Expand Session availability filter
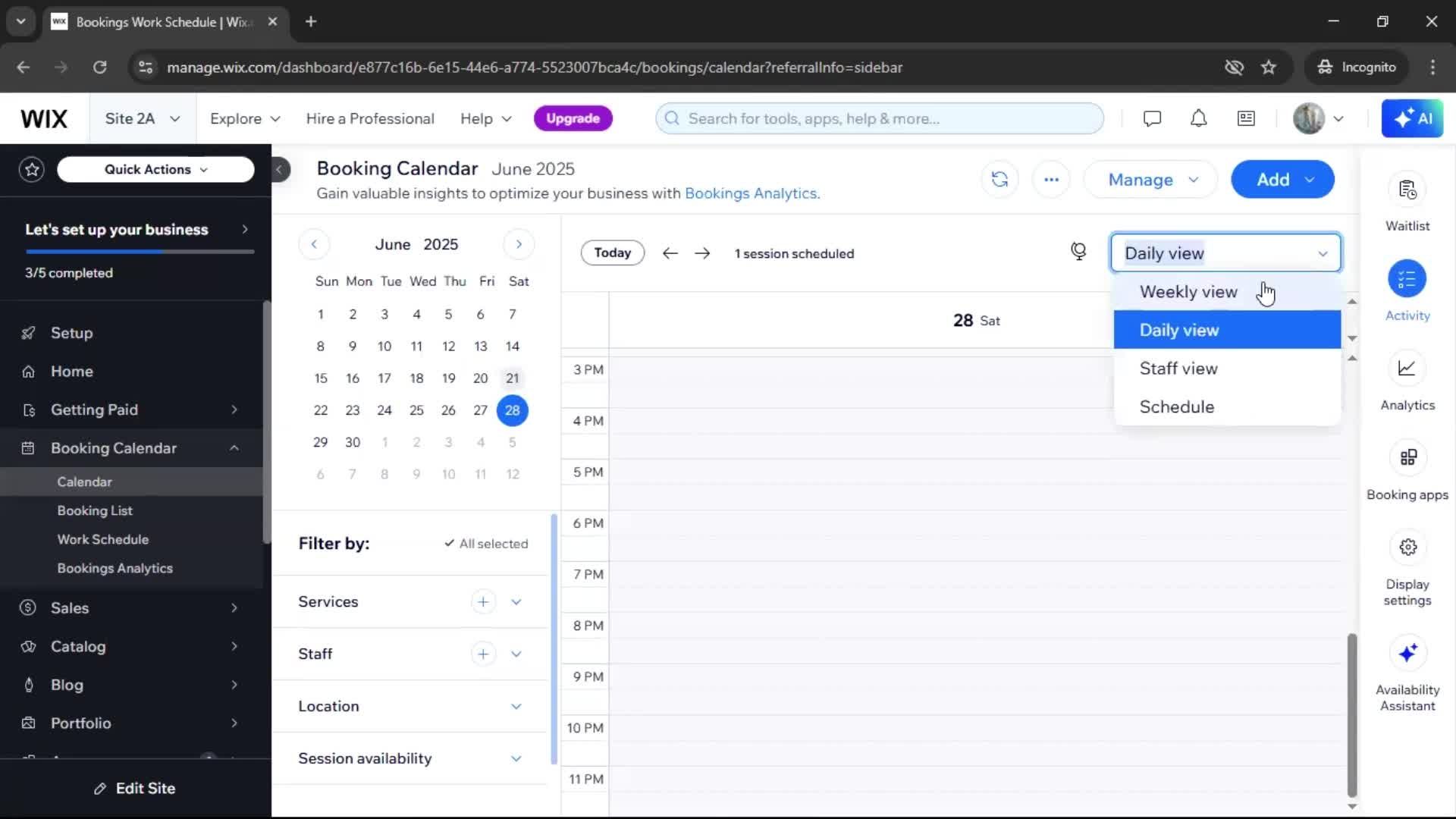1456x819 pixels. (x=516, y=759)
